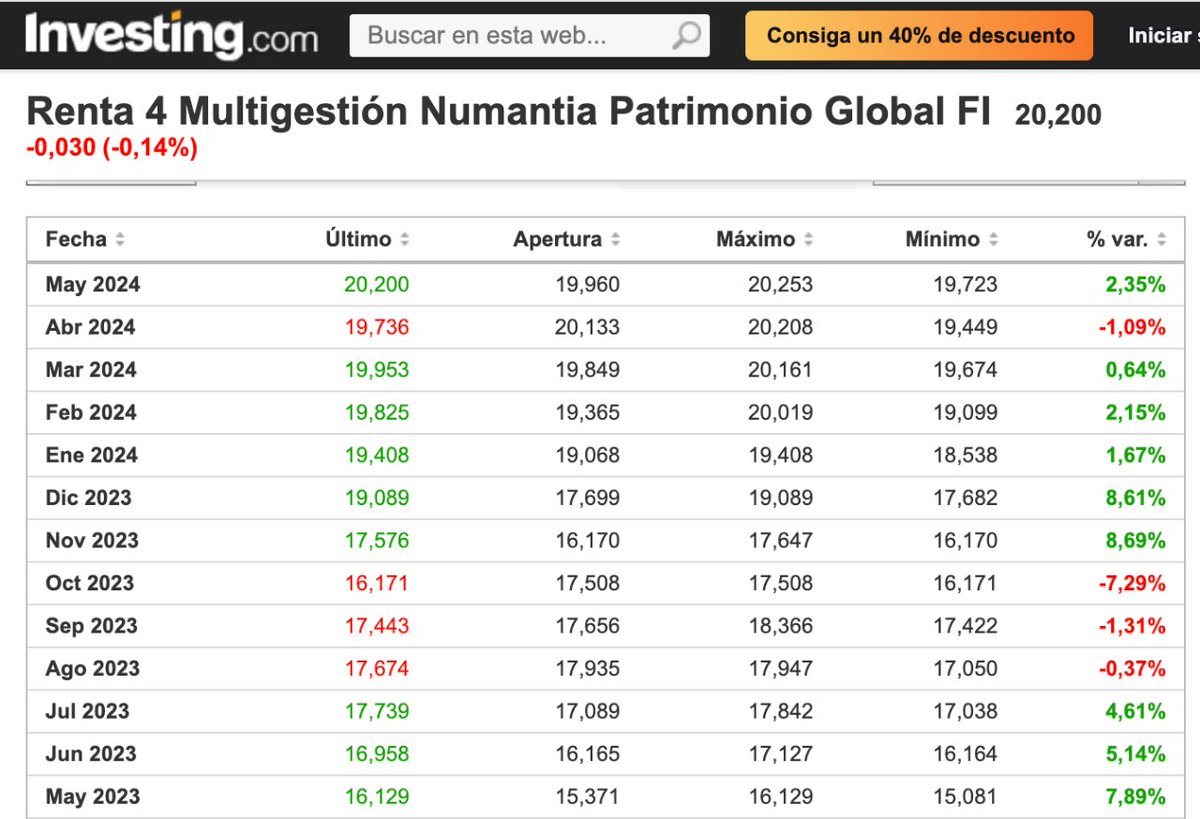Screen dimensions: 1200x819
Task: Select the 'May 2024' date cell
Action: 93,285
